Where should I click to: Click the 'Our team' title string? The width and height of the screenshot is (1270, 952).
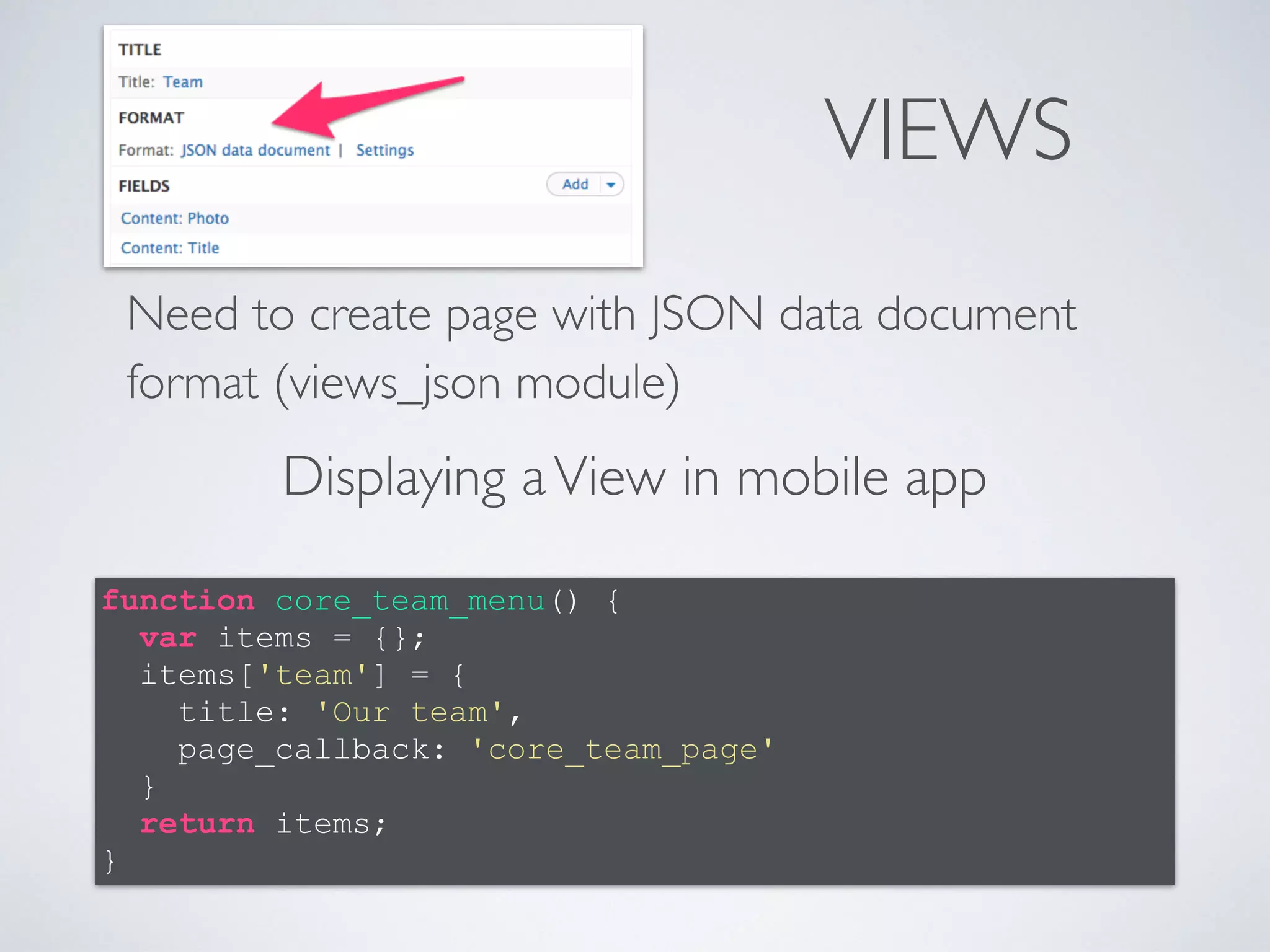coord(410,713)
